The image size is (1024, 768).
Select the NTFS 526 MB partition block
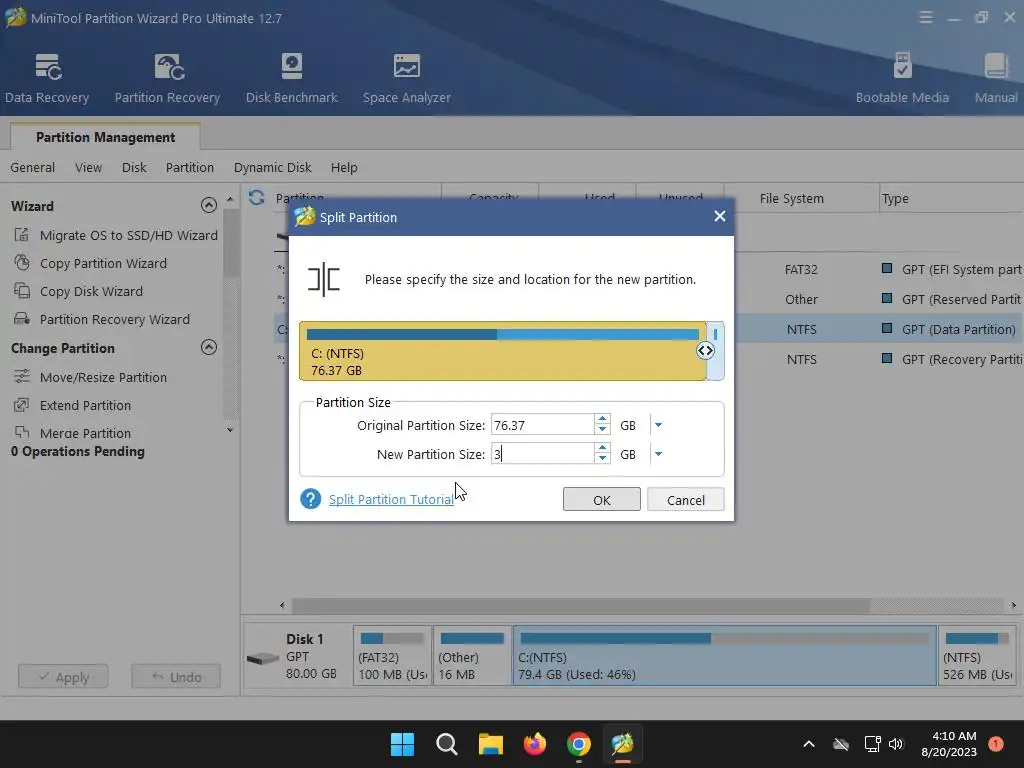(977, 656)
